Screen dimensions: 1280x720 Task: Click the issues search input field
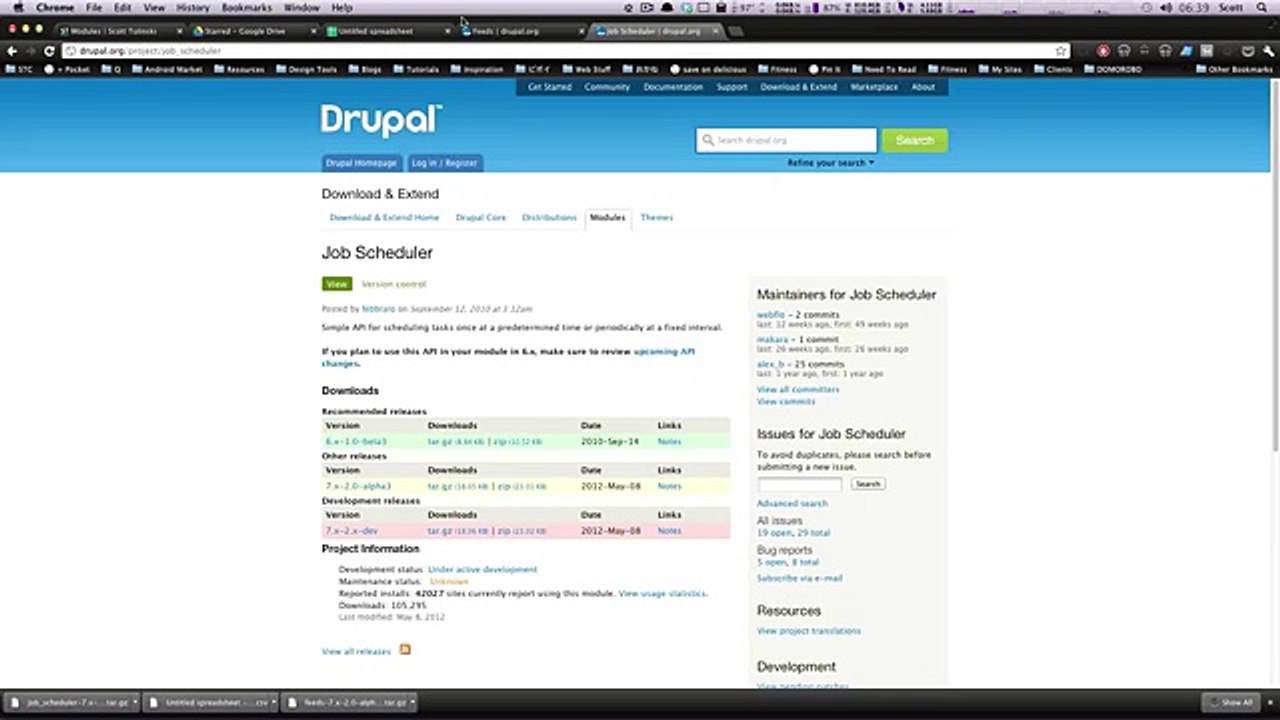click(x=799, y=484)
